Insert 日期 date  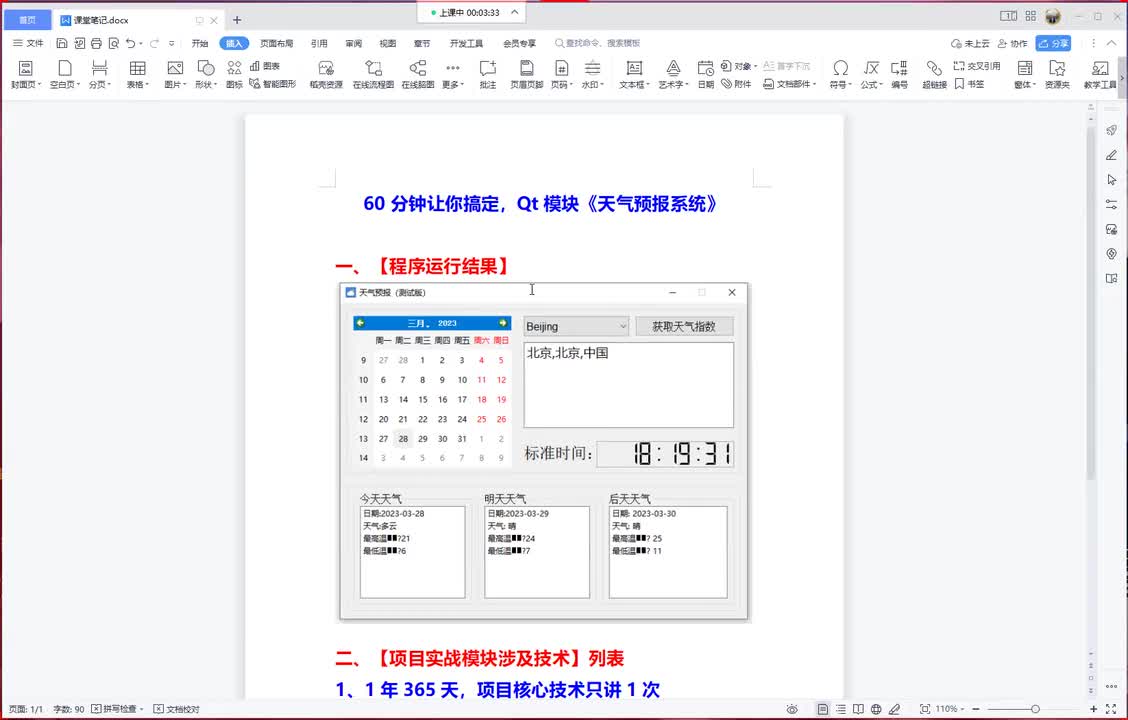(x=706, y=74)
